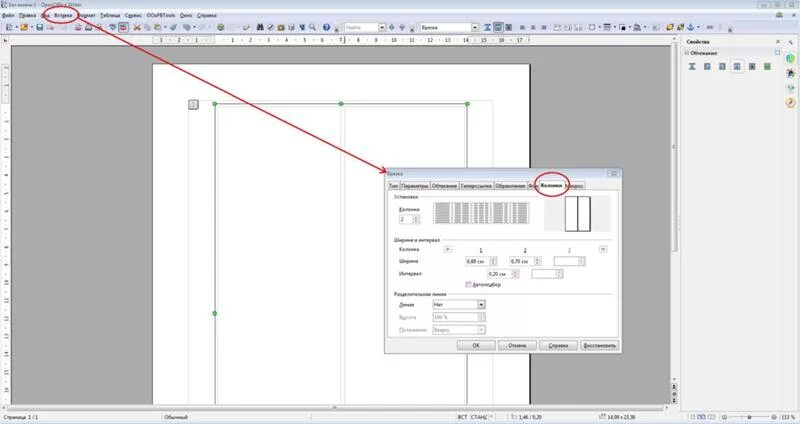Click the Обычный page style in status bar

click(x=176, y=417)
